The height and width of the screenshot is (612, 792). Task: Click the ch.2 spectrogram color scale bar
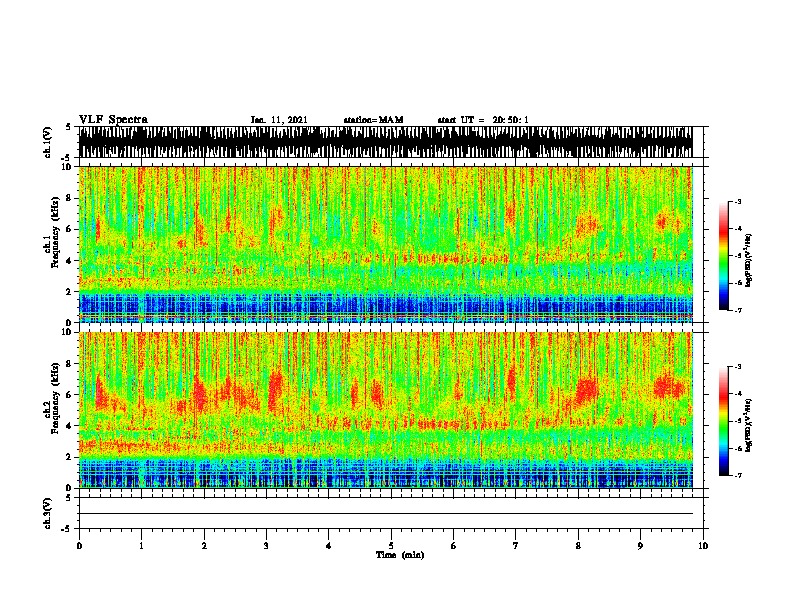pyautogui.click(x=724, y=421)
